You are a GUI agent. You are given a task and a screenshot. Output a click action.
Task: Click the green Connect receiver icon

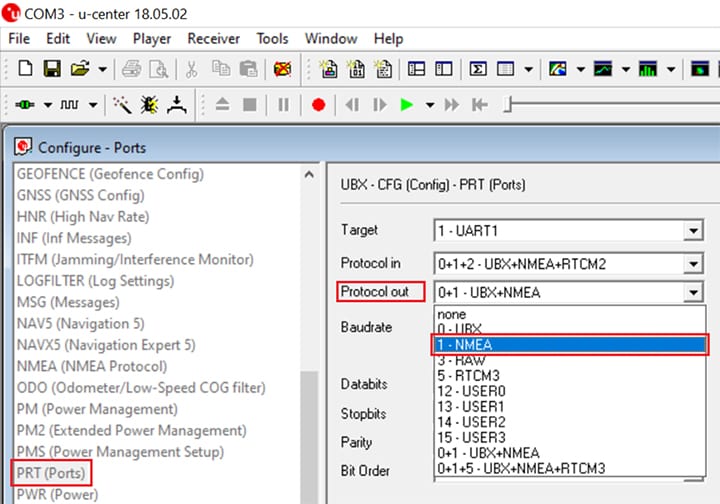point(25,105)
